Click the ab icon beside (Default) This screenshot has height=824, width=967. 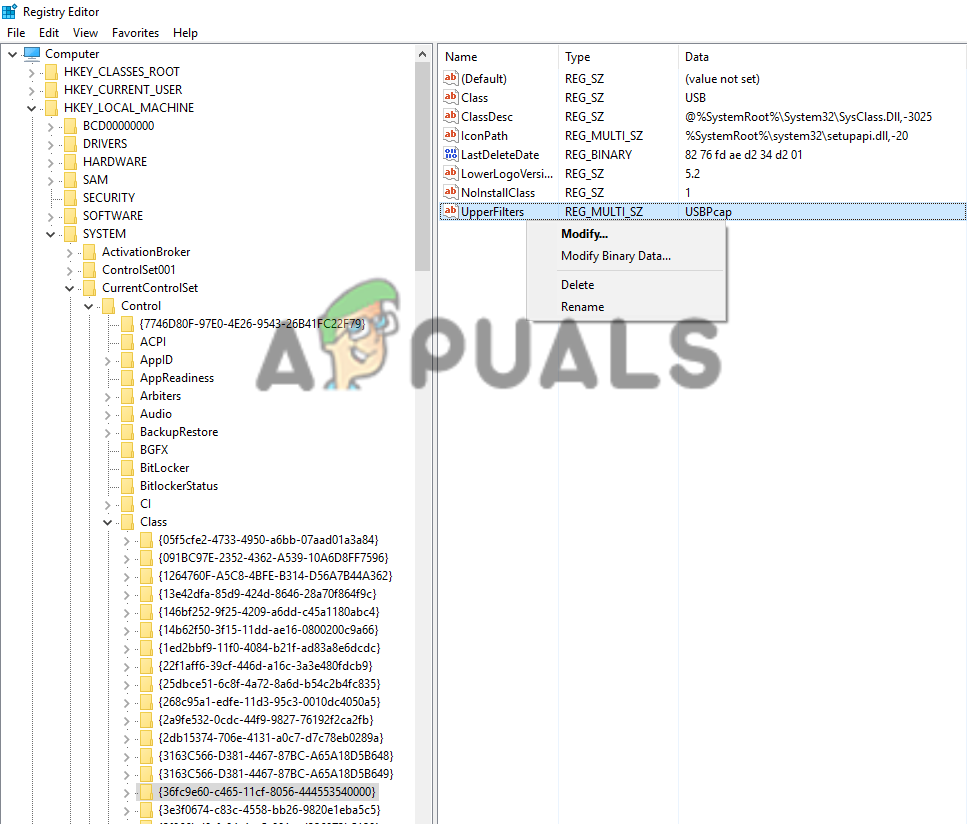coord(451,78)
